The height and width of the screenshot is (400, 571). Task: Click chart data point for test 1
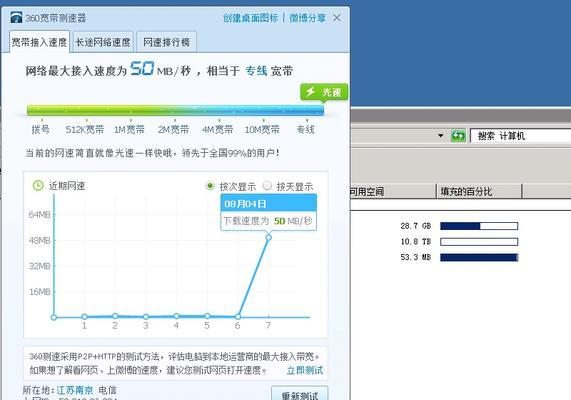click(84, 317)
